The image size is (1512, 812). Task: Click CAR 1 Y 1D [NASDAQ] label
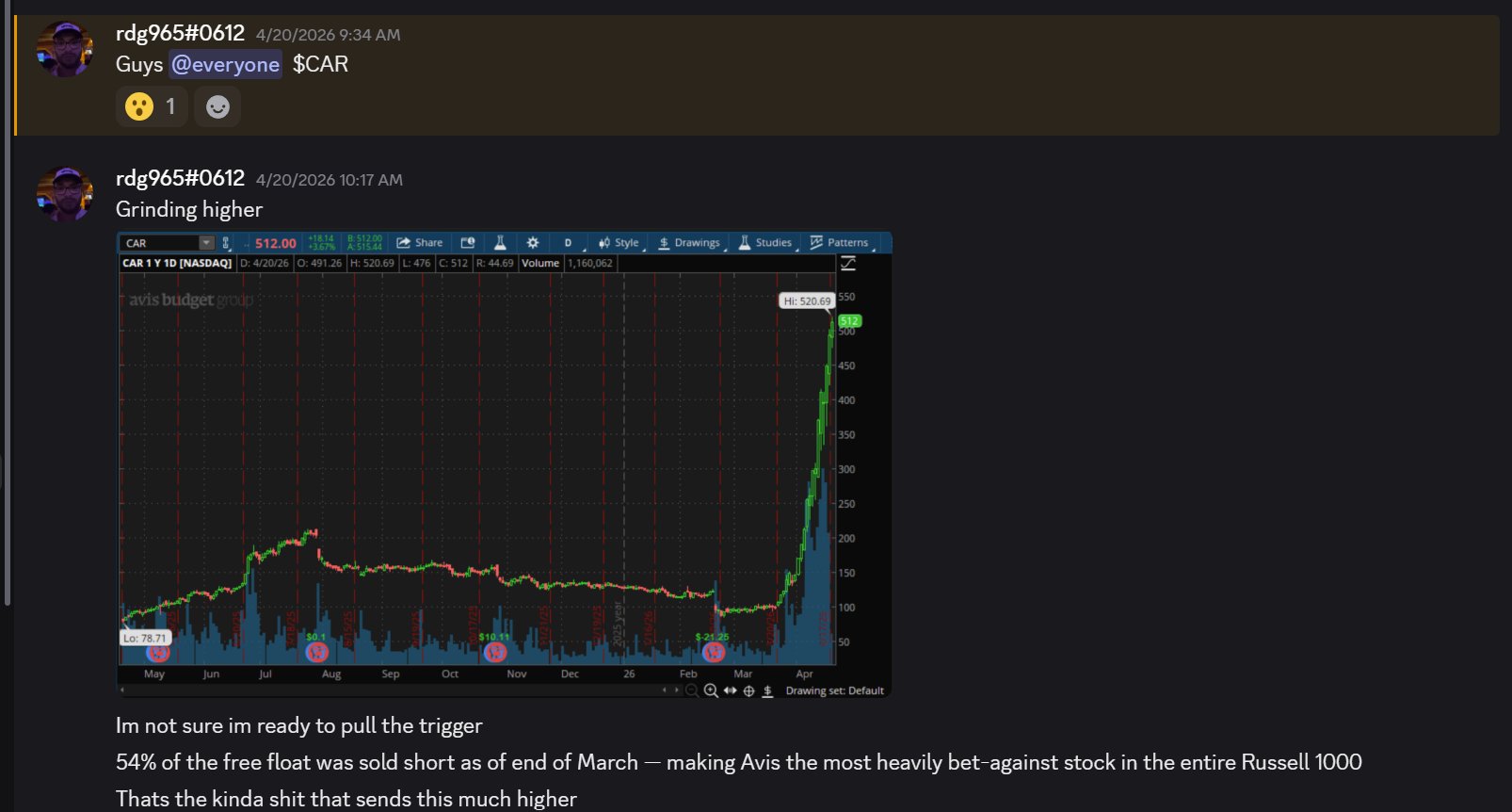177,263
